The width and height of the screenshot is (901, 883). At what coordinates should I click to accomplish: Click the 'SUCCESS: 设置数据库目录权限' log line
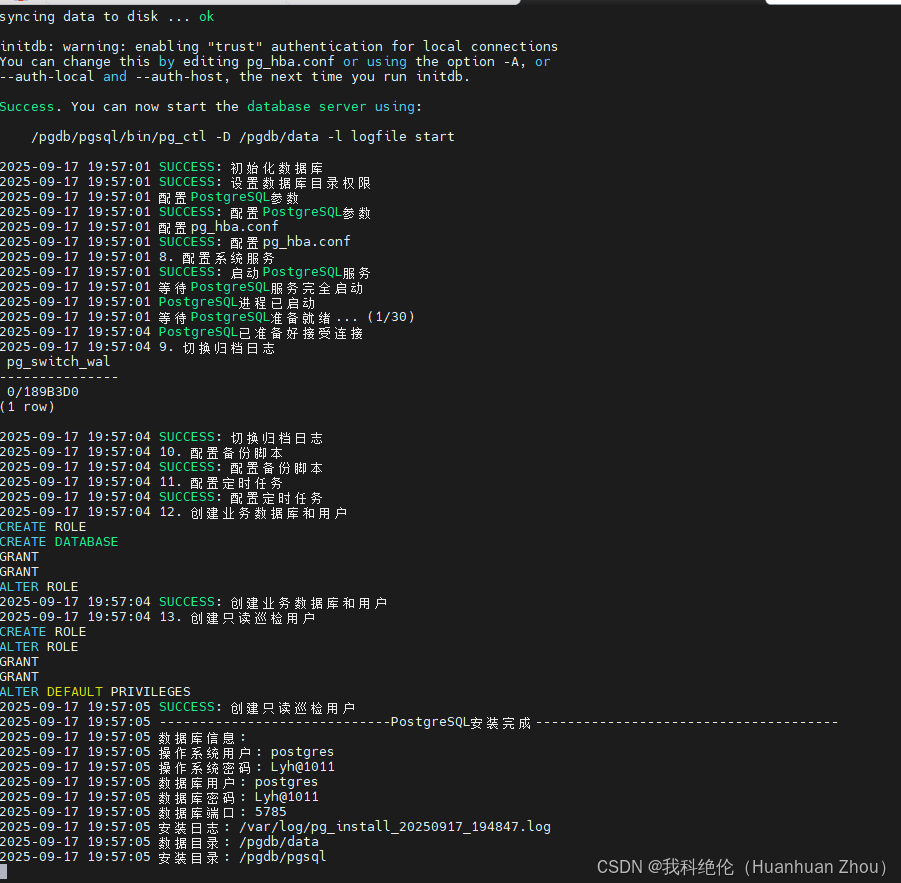tap(186, 182)
